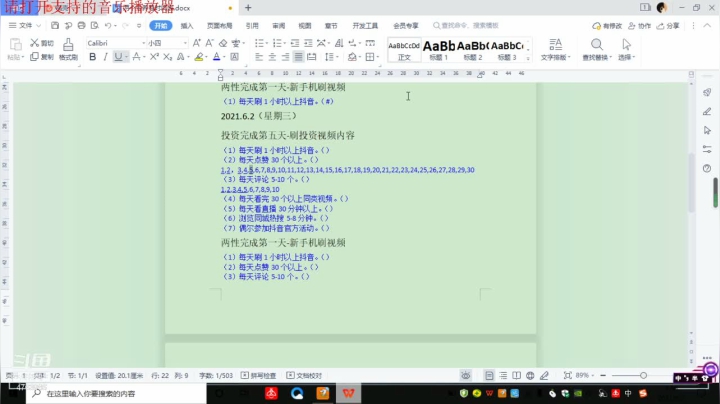Screen dimensions: 720x404
Task: Open the font size (小四) dropdown
Action: click(185, 43)
